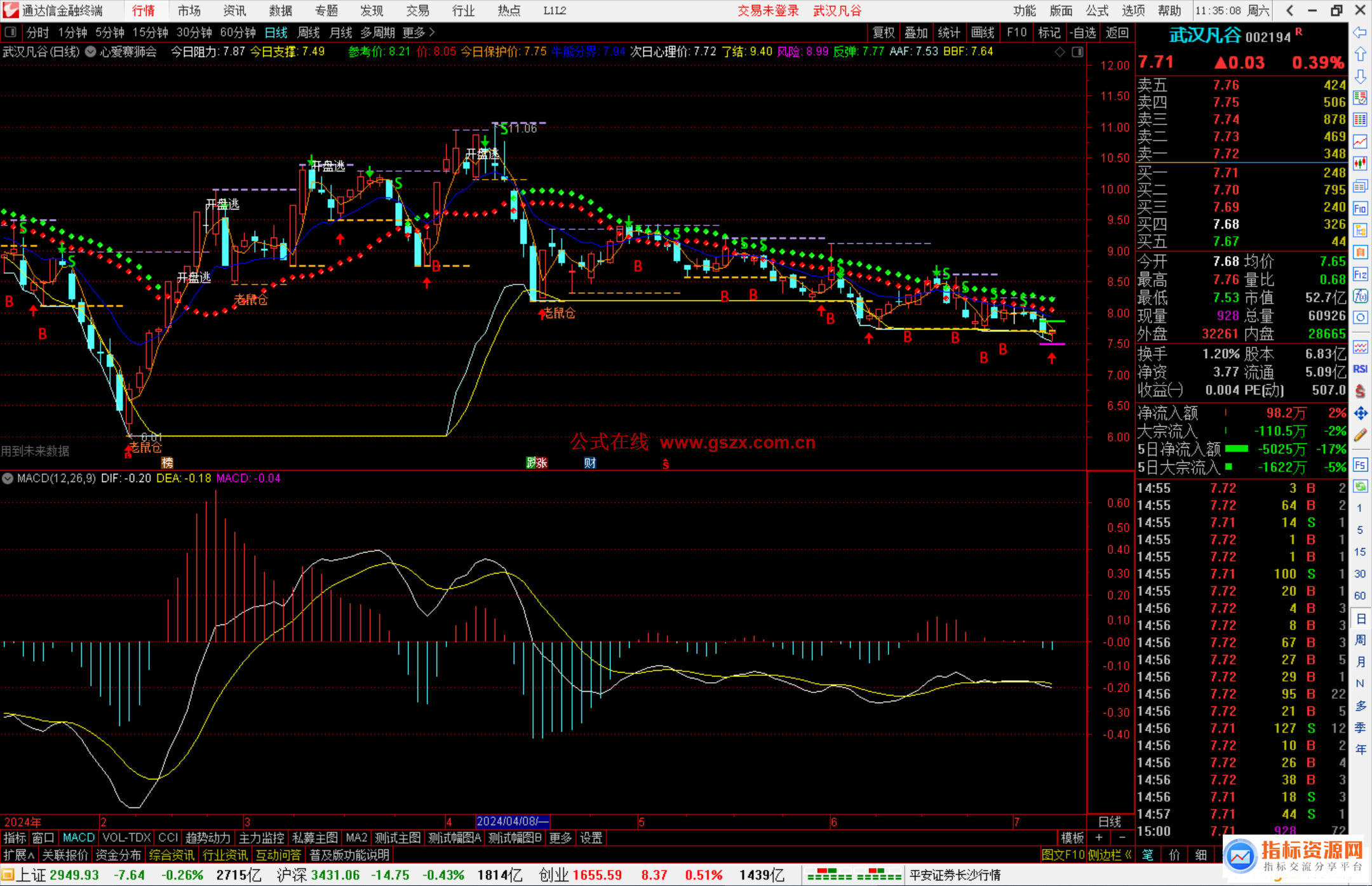Click the 返回 return button
Screen dimensions: 1372x886
coord(1117,32)
